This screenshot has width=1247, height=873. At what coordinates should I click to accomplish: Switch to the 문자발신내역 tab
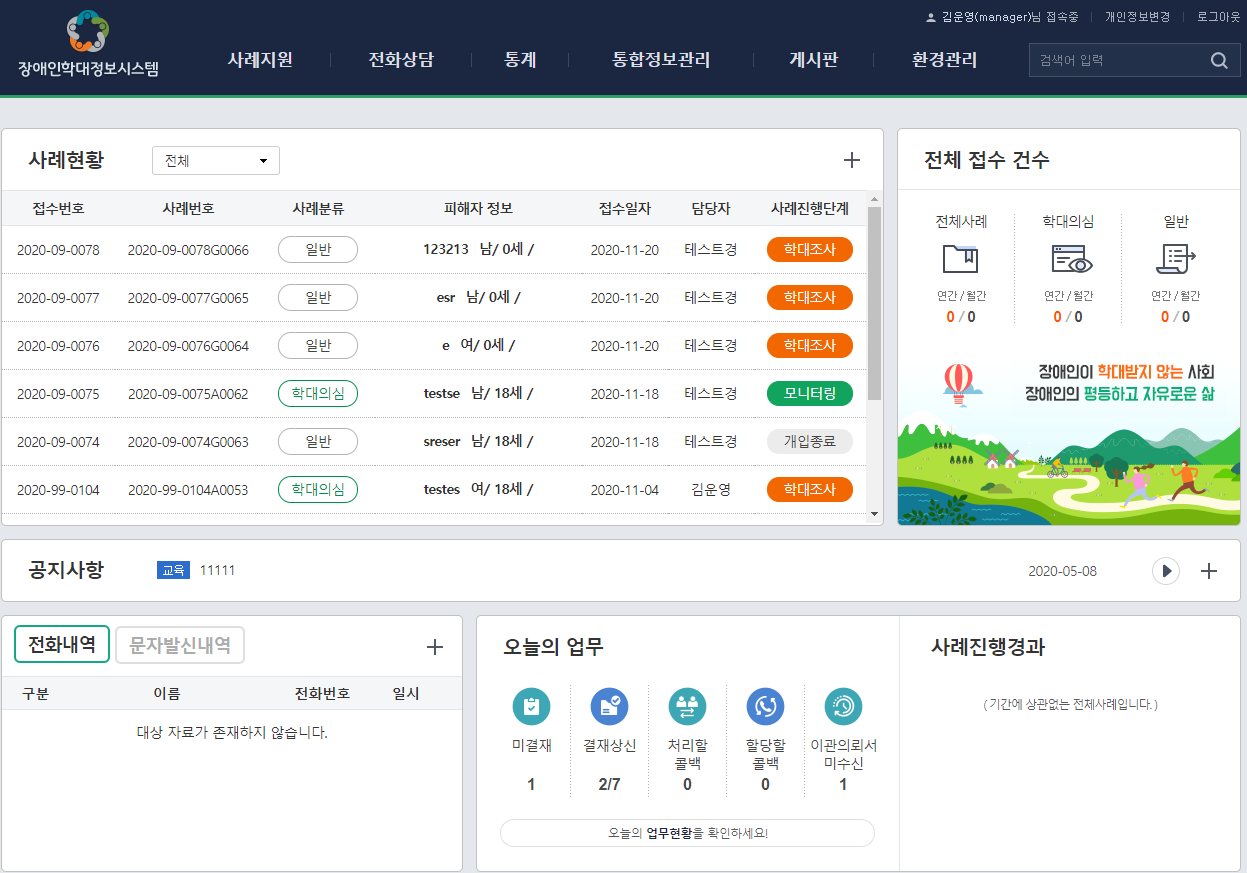tap(180, 645)
